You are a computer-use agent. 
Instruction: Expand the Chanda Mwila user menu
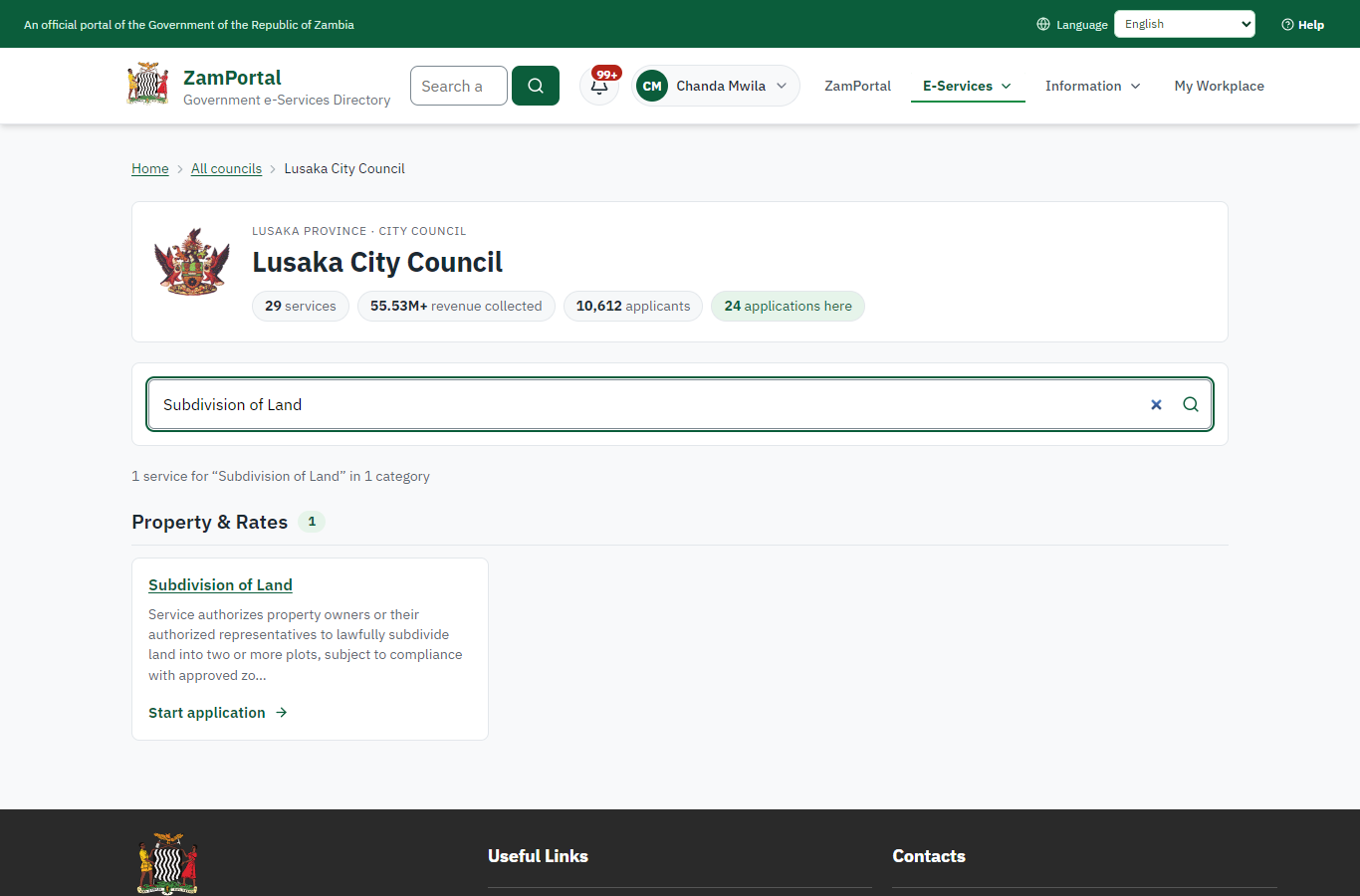pos(715,86)
